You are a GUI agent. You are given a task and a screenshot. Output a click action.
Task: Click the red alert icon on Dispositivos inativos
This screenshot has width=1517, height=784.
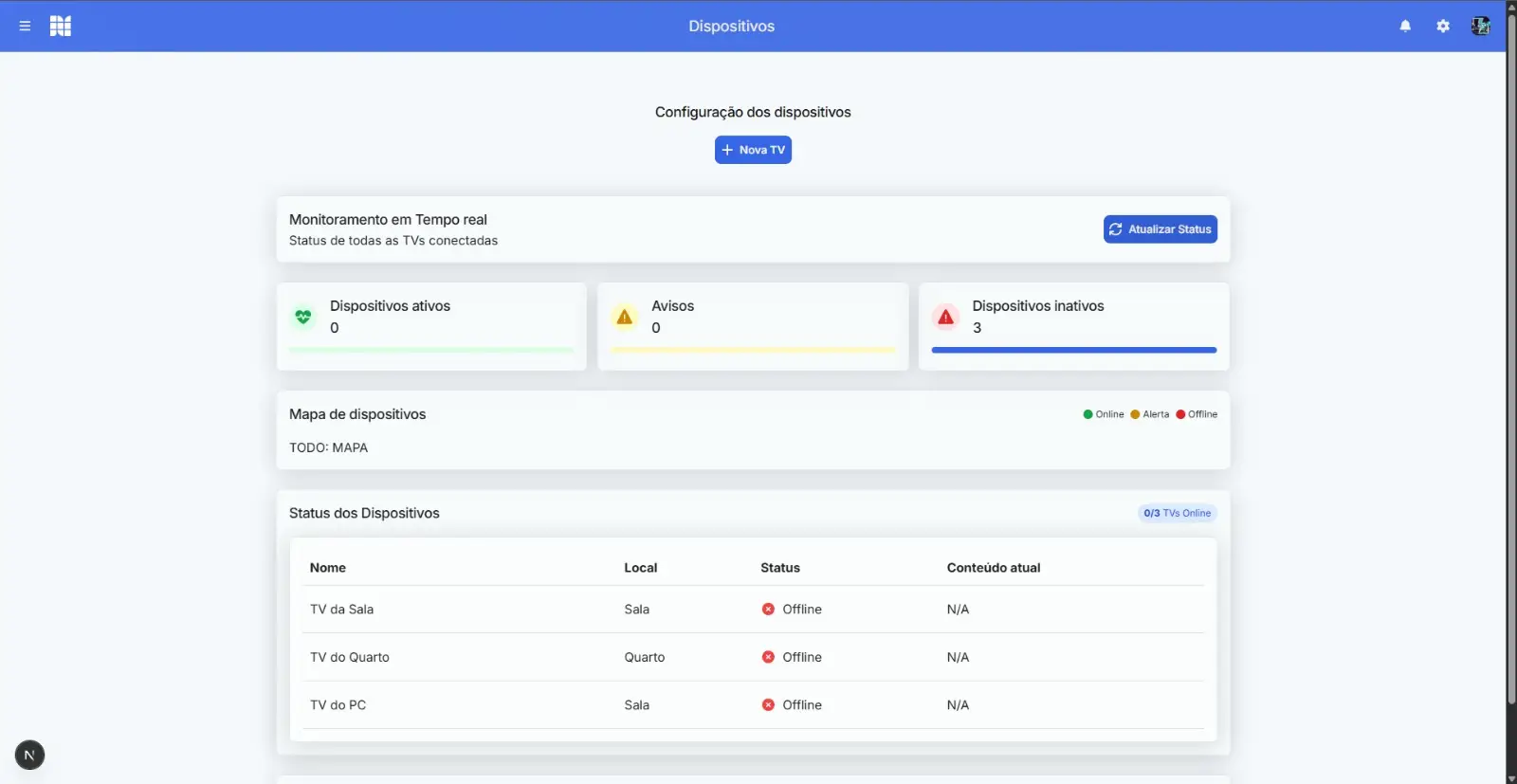pos(945,317)
